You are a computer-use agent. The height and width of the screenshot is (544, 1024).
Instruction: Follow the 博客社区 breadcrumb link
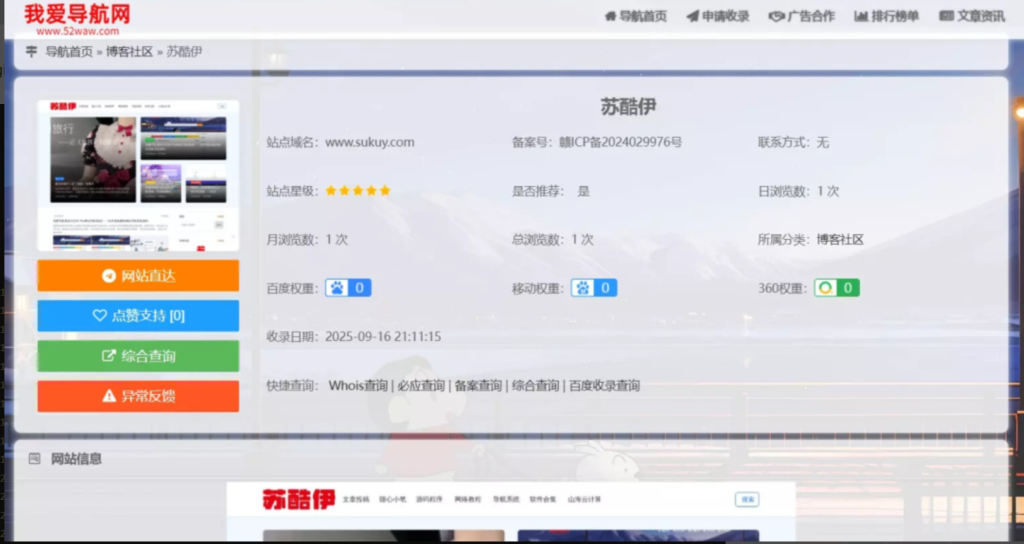click(129, 52)
